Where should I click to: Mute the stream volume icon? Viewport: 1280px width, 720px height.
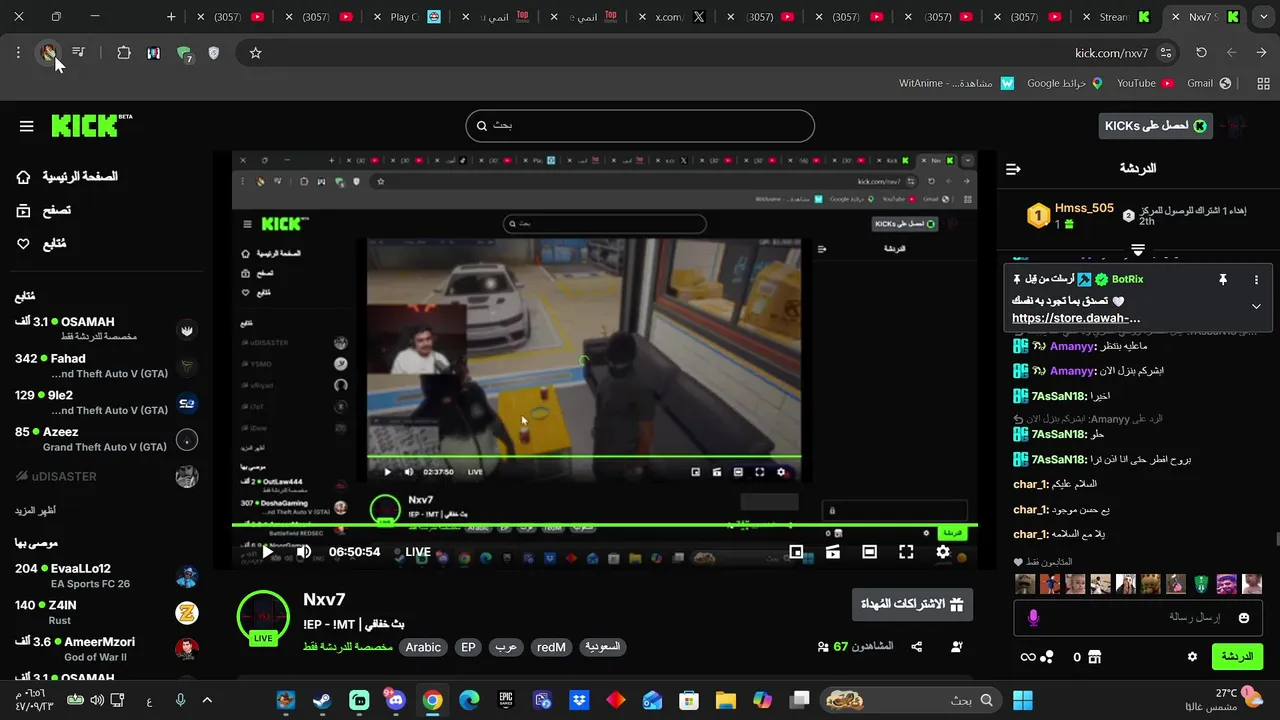click(304, 552)
